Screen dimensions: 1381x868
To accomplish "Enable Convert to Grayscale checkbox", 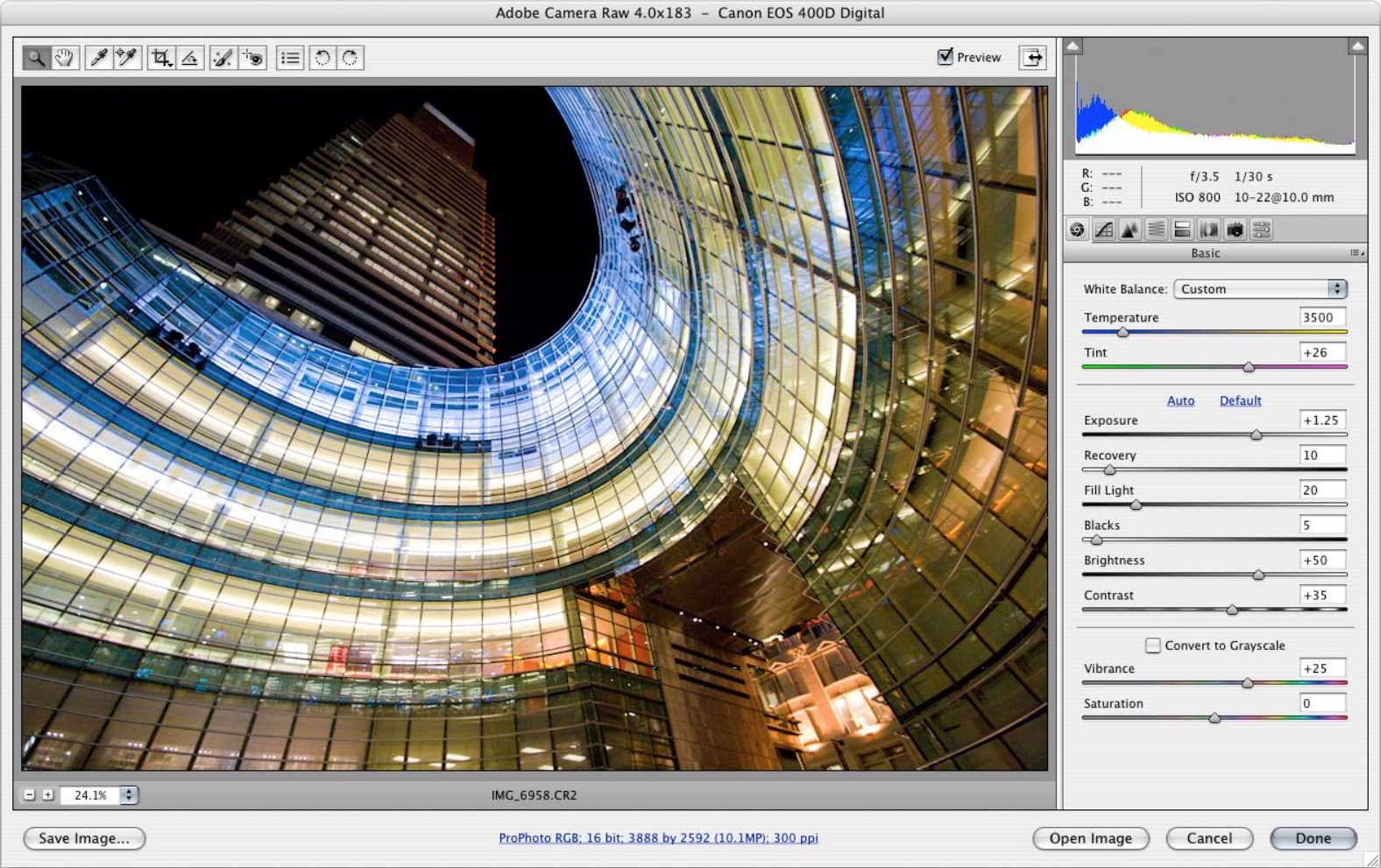I will click(1153, 646).
